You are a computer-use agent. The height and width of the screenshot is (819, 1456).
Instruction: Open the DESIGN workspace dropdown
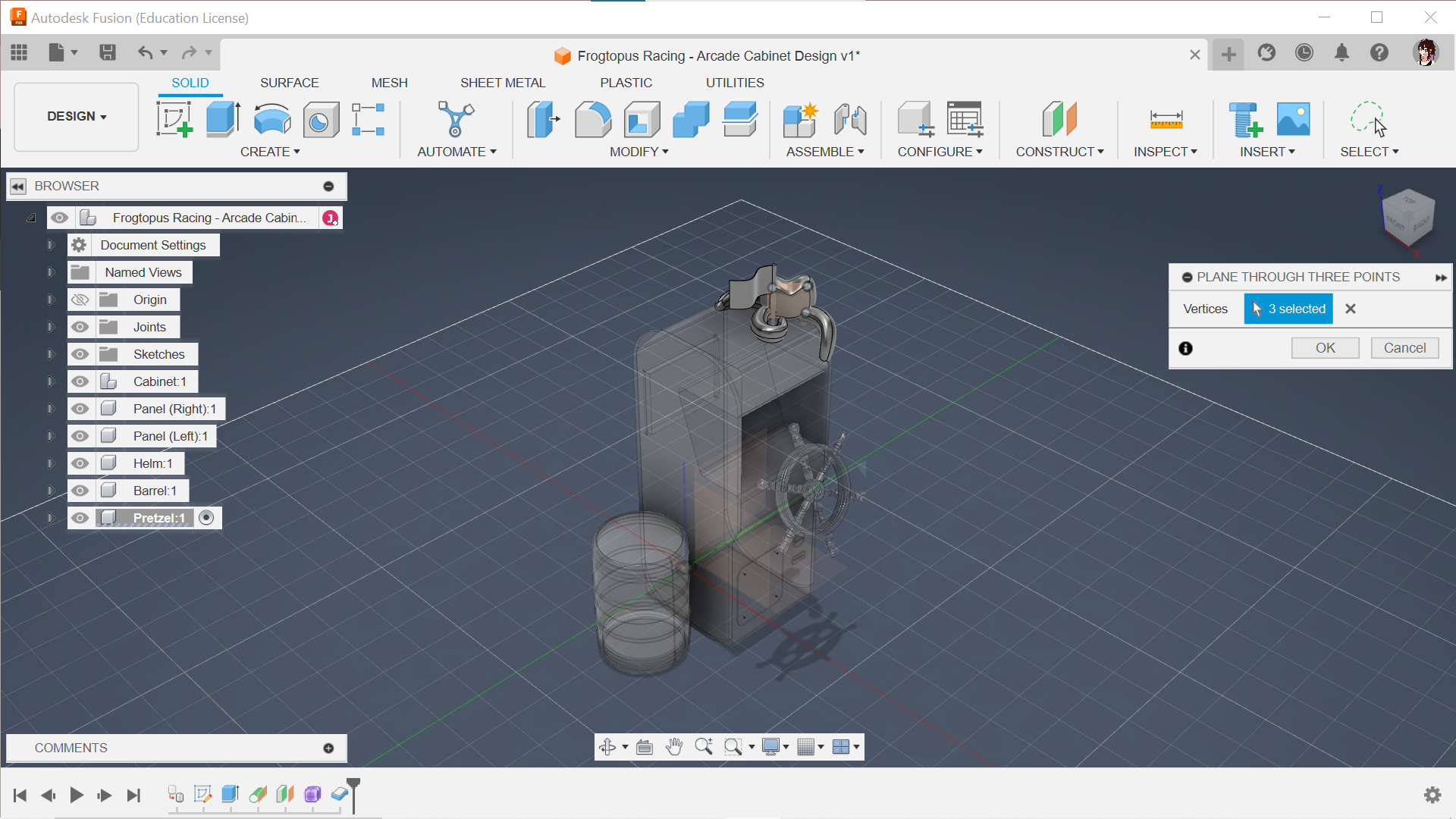pos(77,117)
